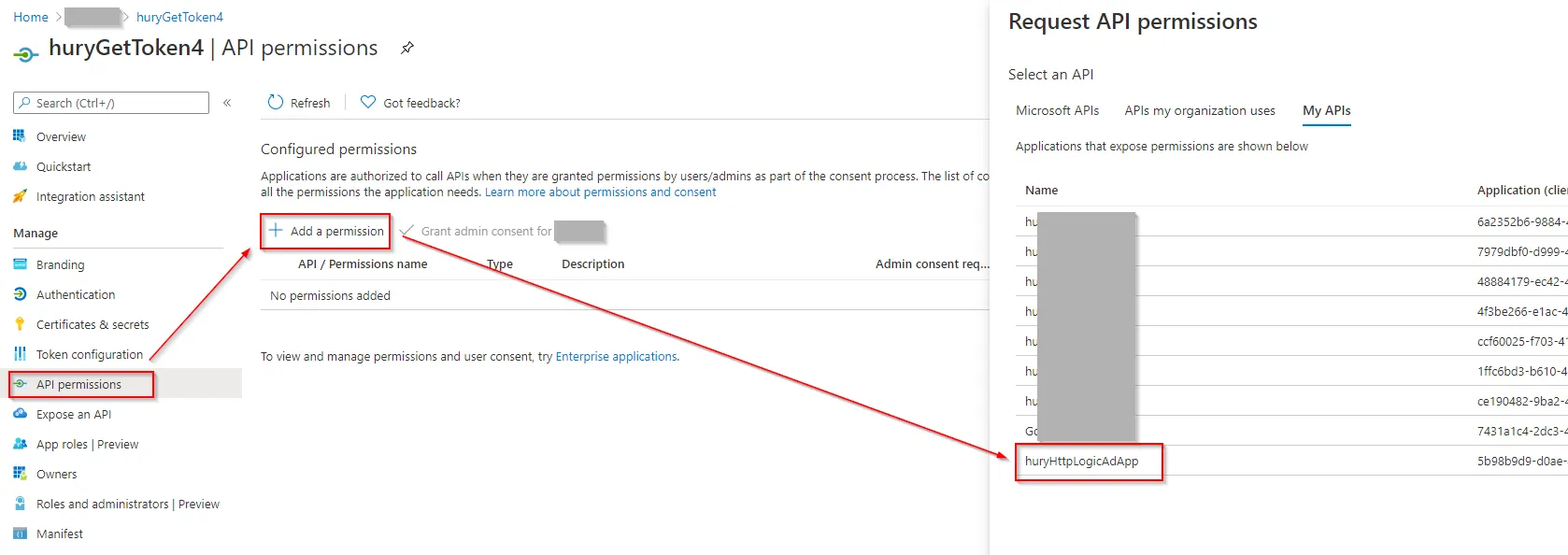Viewport: 1568px width, 555px height.
Task: Click the search magnifier icon in the sidebar
Action: (x=25, y=103)
